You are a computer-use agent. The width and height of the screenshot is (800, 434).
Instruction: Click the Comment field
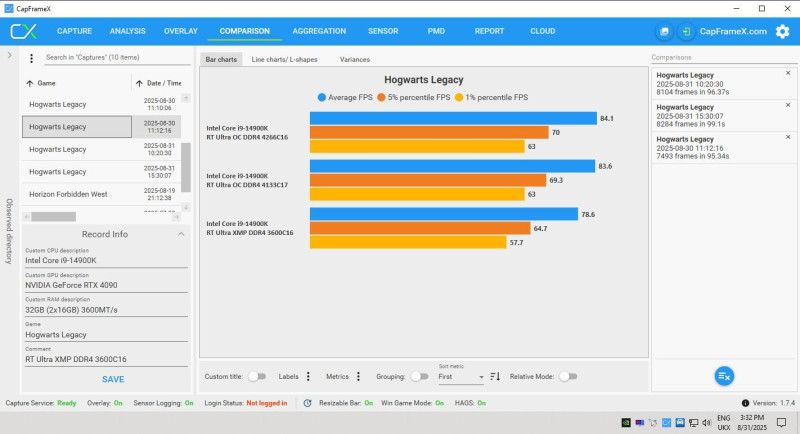tap(106, 359)
